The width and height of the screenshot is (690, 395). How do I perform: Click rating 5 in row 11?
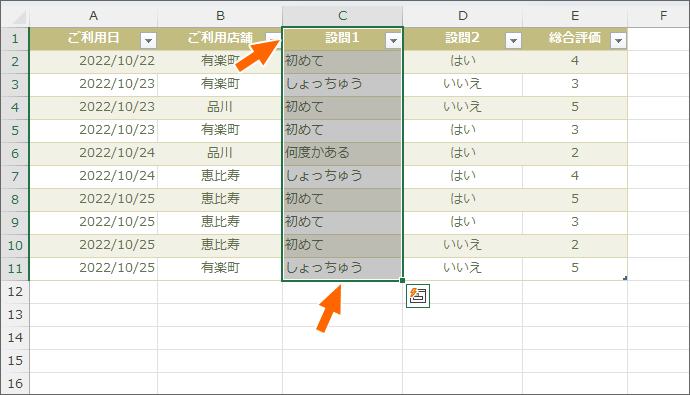tap(575, 268)
